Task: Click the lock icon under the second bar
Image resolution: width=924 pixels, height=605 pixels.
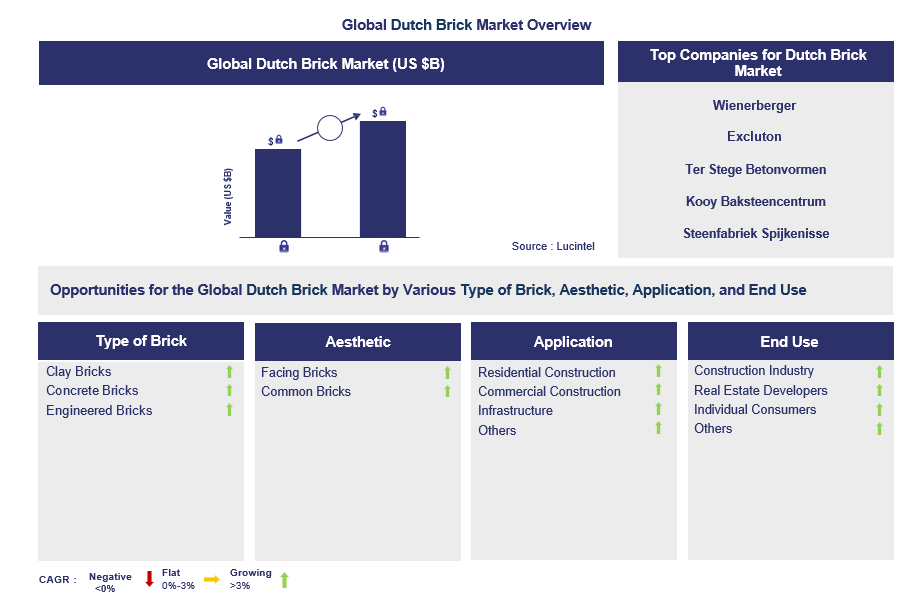Action: pyautogui.click(x=384, y=246)
